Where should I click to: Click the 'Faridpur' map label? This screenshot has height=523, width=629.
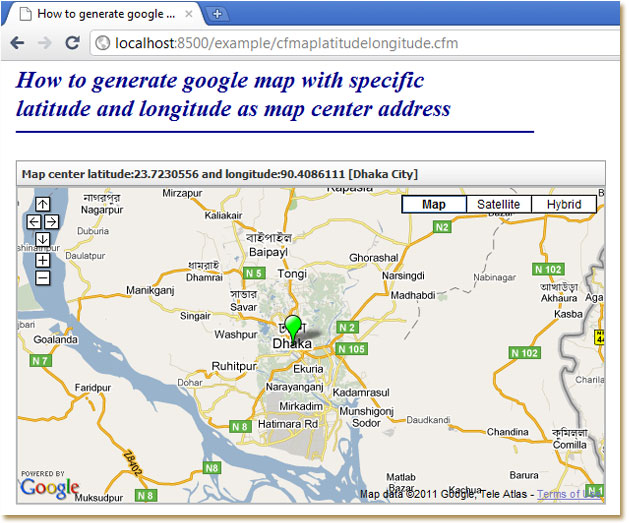pos(93,387)
